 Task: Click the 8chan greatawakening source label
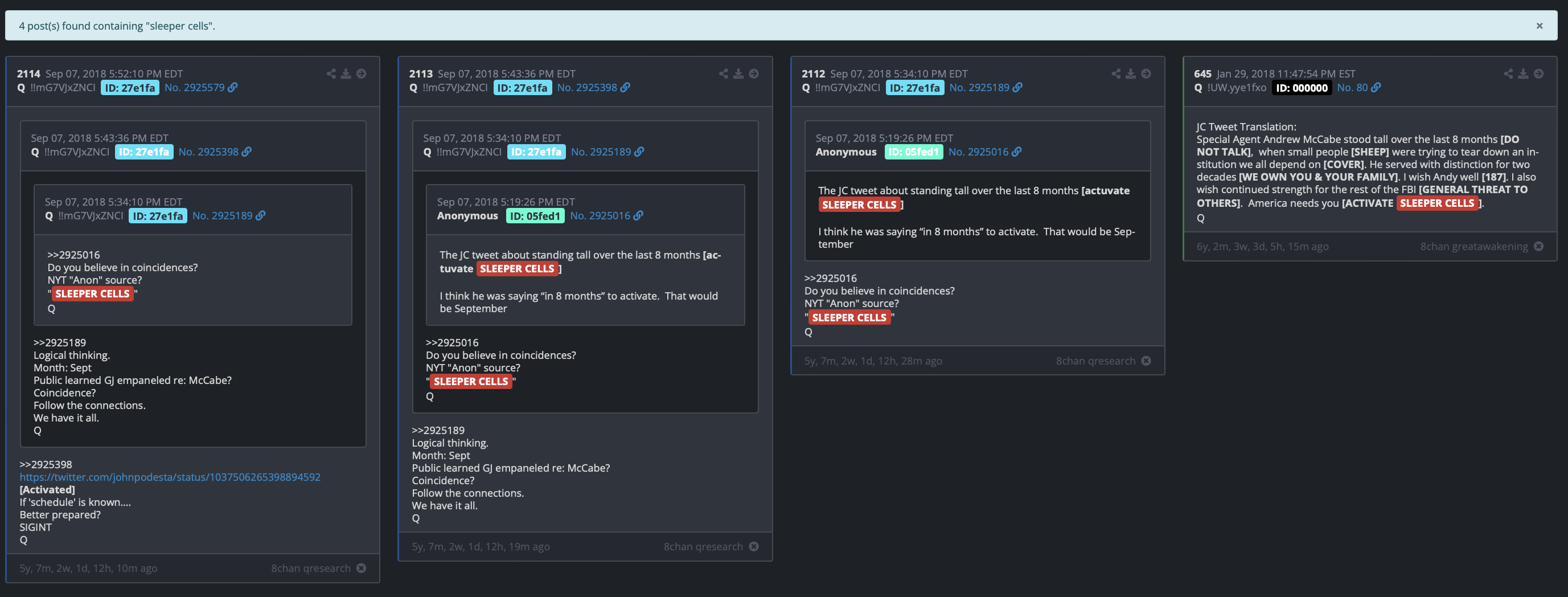click(x=1474, y=246)
